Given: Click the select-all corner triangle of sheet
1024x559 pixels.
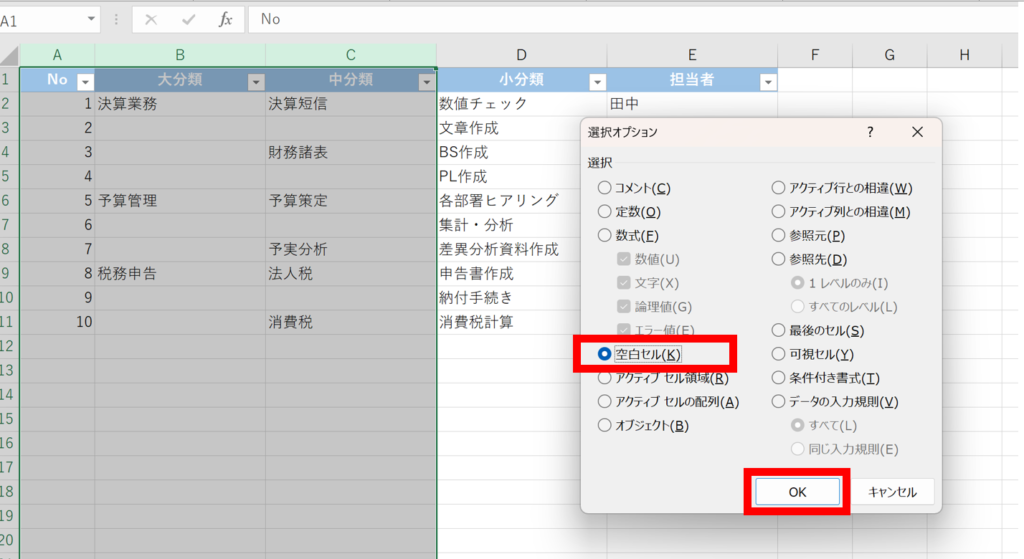Looking at the screenshot, I should coord(10,55).
